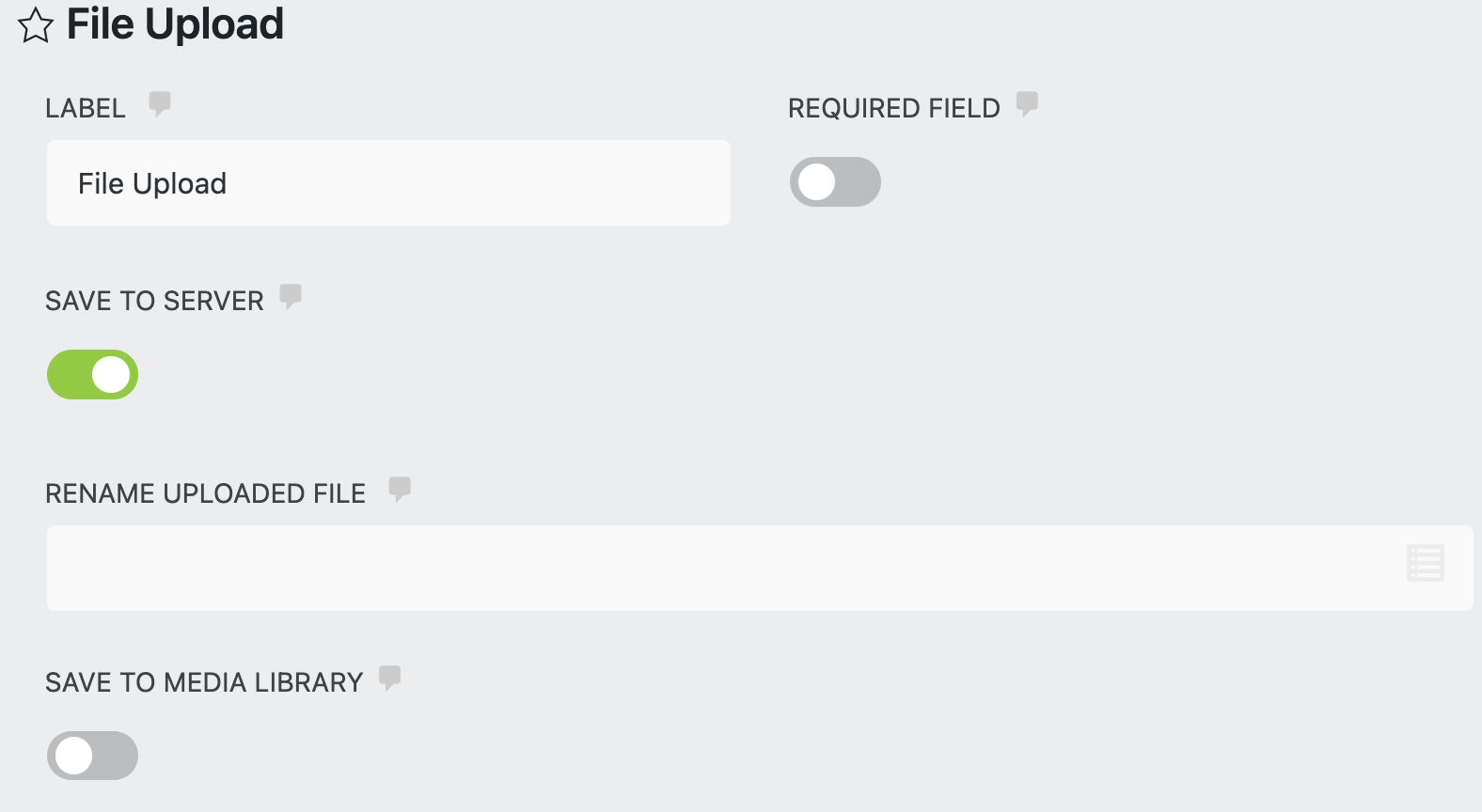The width and height of the screenshot is (1482, 812).
Task: Click the speech bubble next to SAVE TO SERVER
Action: [292, 297]
